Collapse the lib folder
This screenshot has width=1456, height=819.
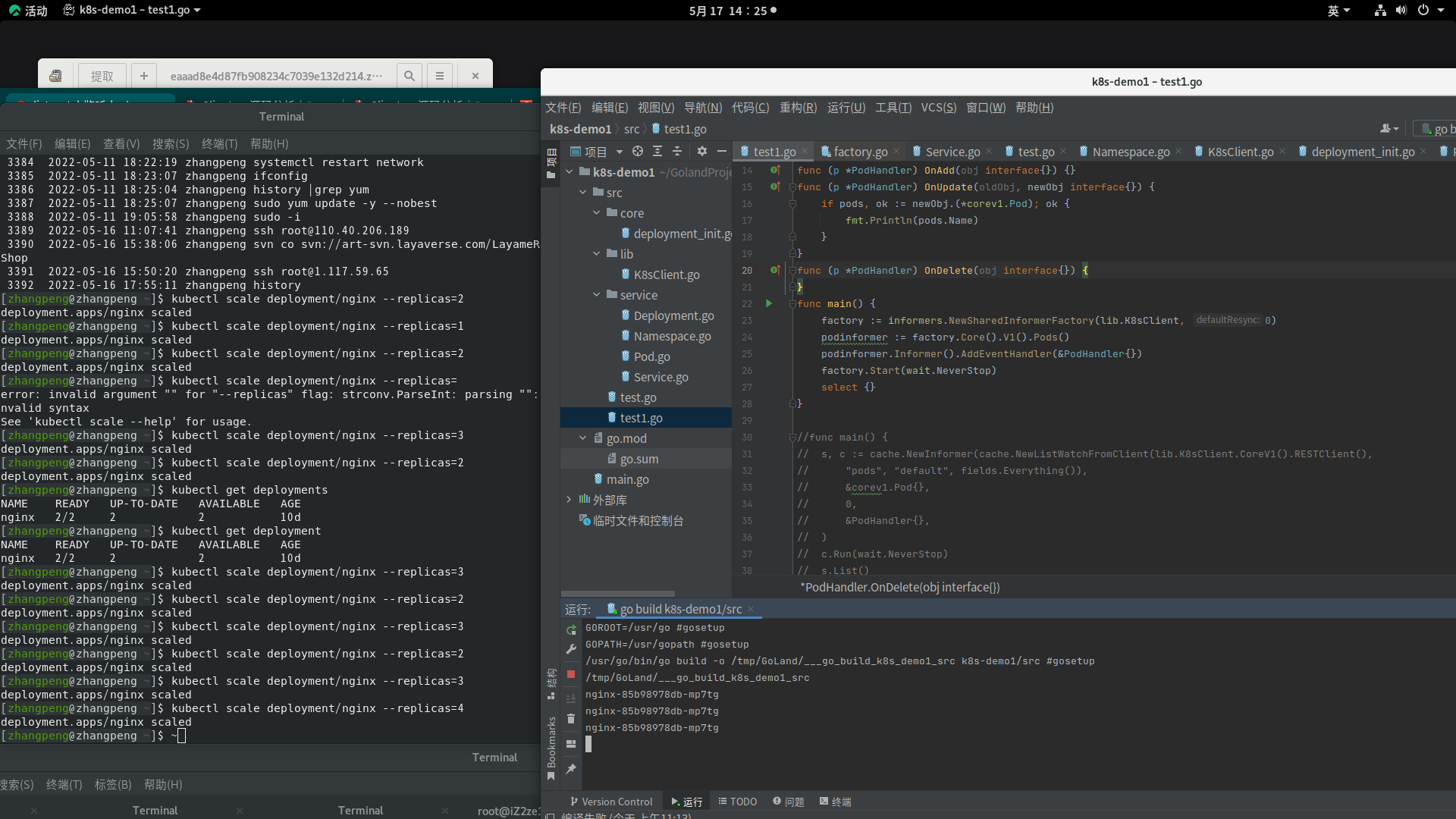[x=597, y=254]
